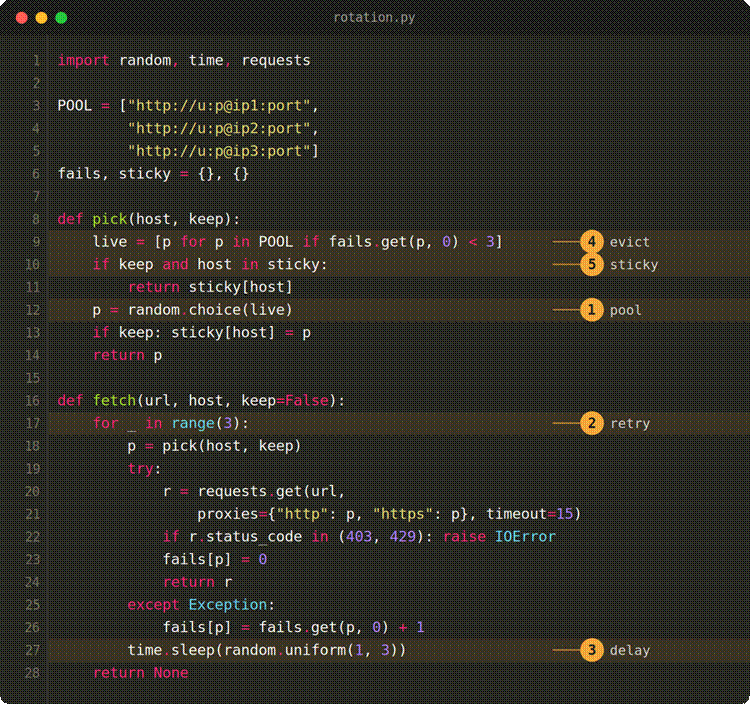Click "random.choice(live)" call
Screen dimensions: 750x704
(x=210, y=310)
